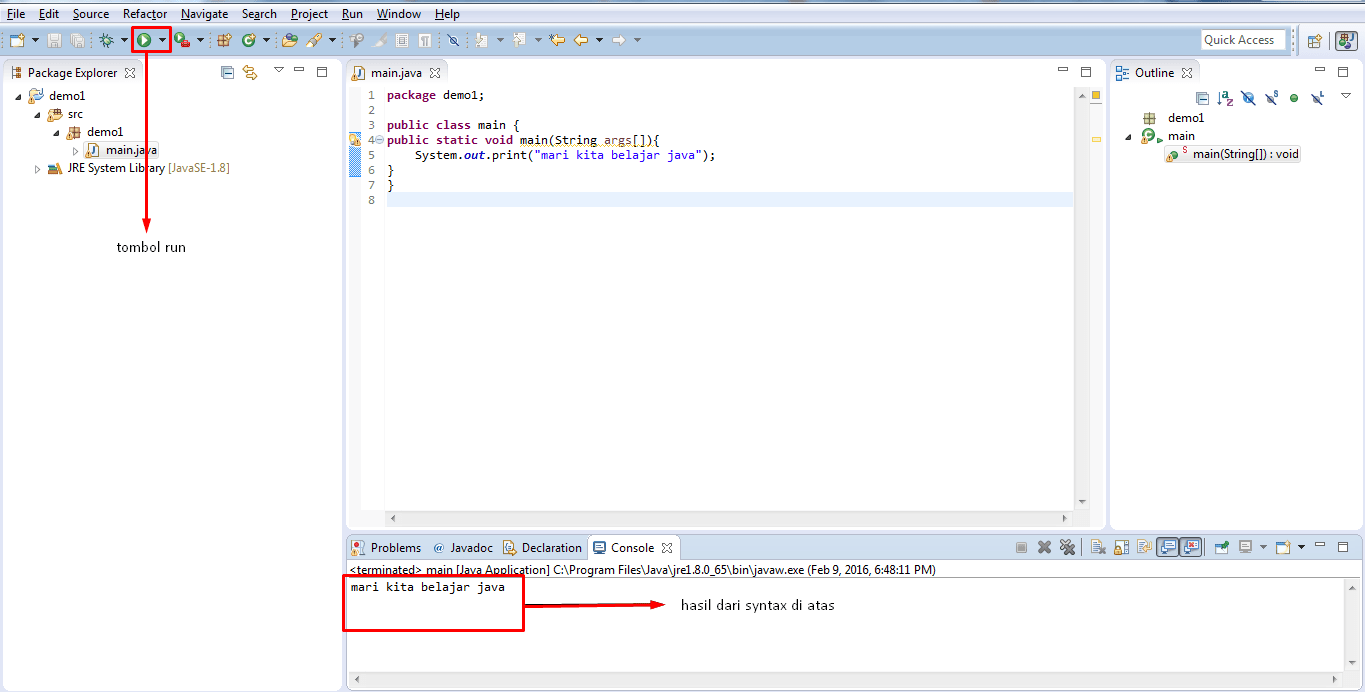Click Sort alphabetically icon in Outline
This screenshot has width=1365, height=692.
[1225, 98]
